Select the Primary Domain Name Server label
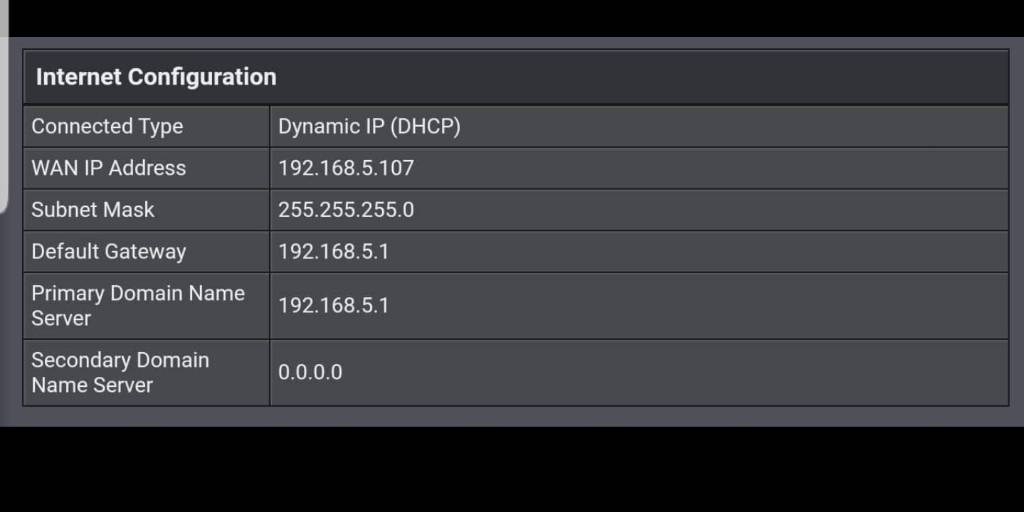Image resolution: width=1024 pixels, height=512 pixels. [x=138, y=306]
